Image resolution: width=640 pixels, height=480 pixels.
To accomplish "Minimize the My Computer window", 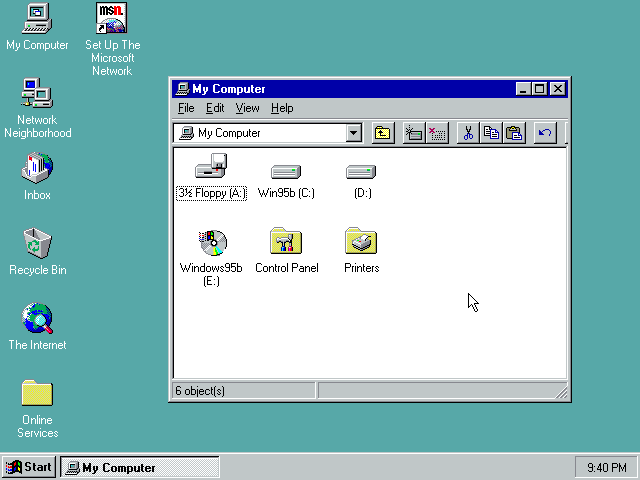I will click(x=523, y=89).
